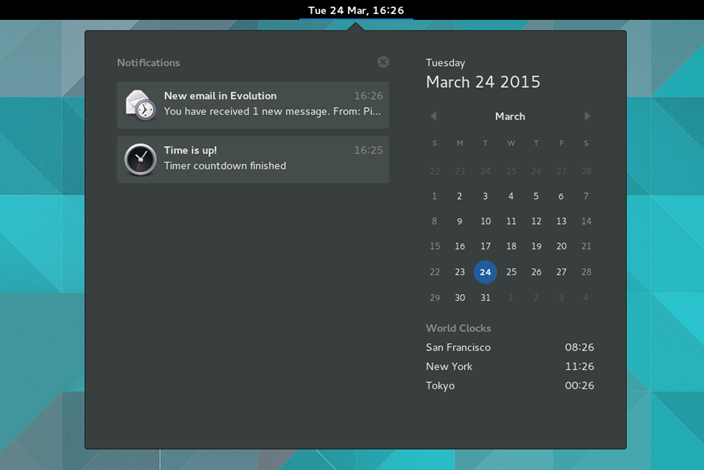Click the San Francisco time 08:26
Viewport: 704px width, 470px height.
coord(579,347)
